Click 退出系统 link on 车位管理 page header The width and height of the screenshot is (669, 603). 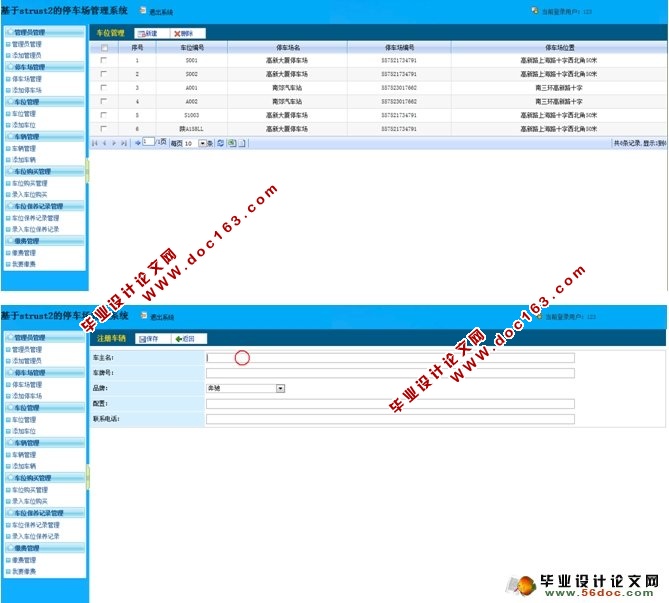point(161,12)
